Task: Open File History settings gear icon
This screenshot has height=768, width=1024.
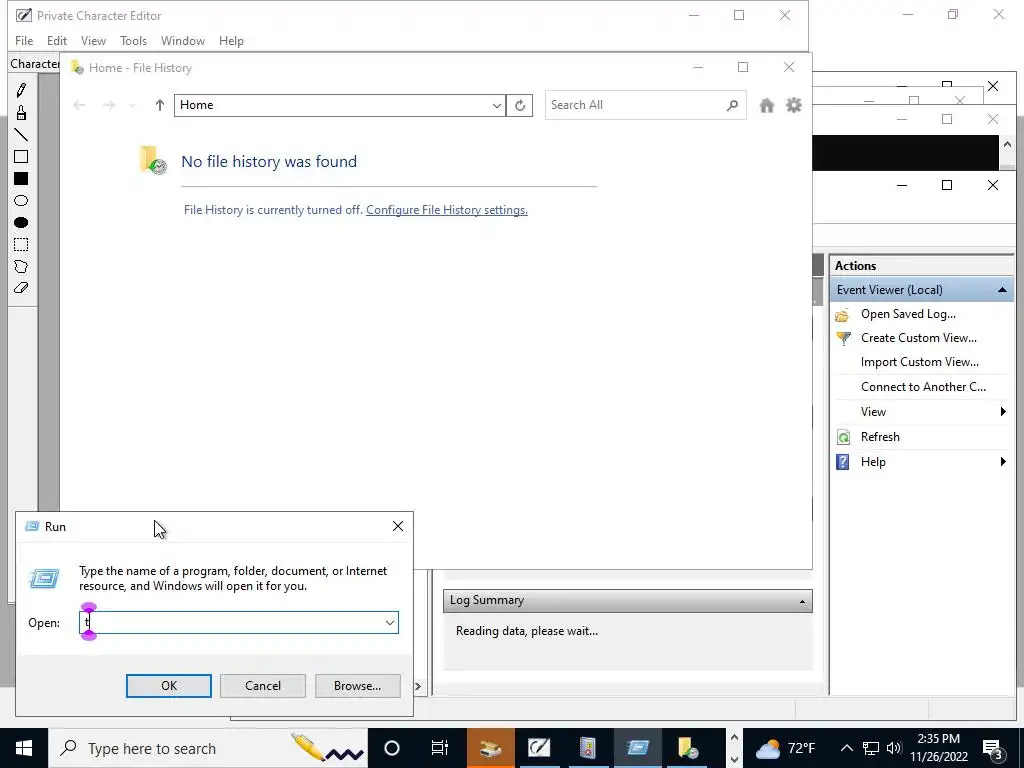Action: click(793, 105)
